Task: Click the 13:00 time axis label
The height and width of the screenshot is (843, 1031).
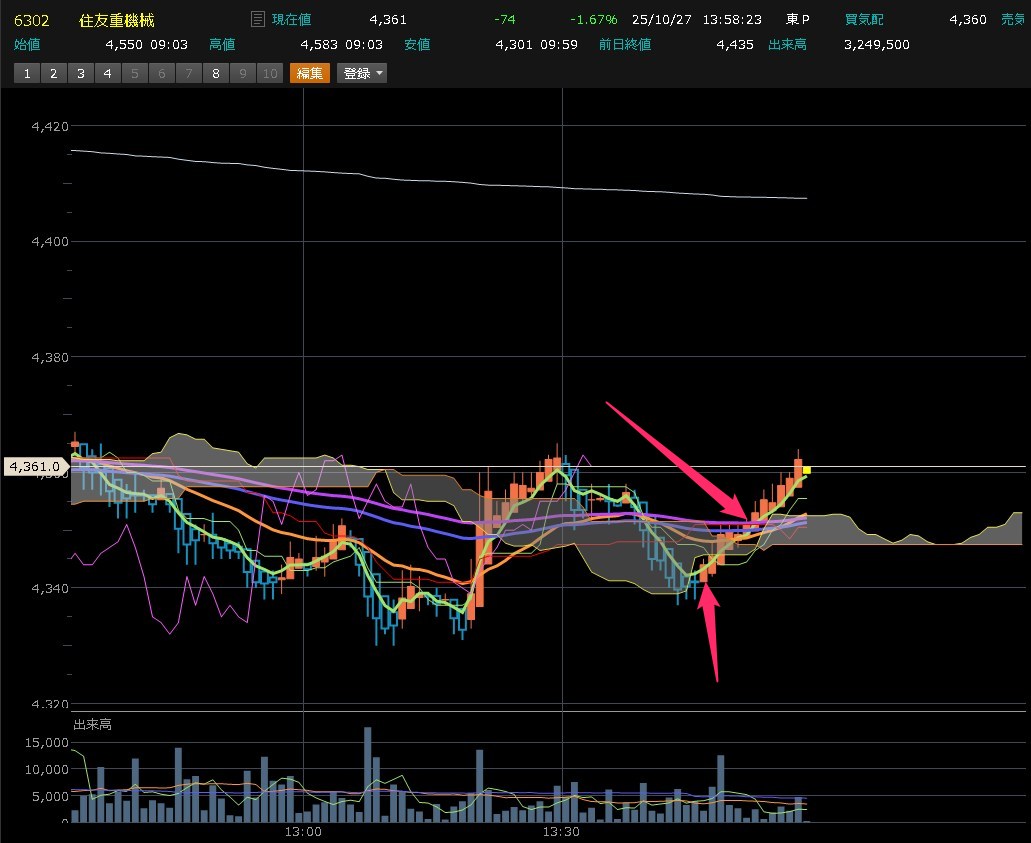Action: 302,832
